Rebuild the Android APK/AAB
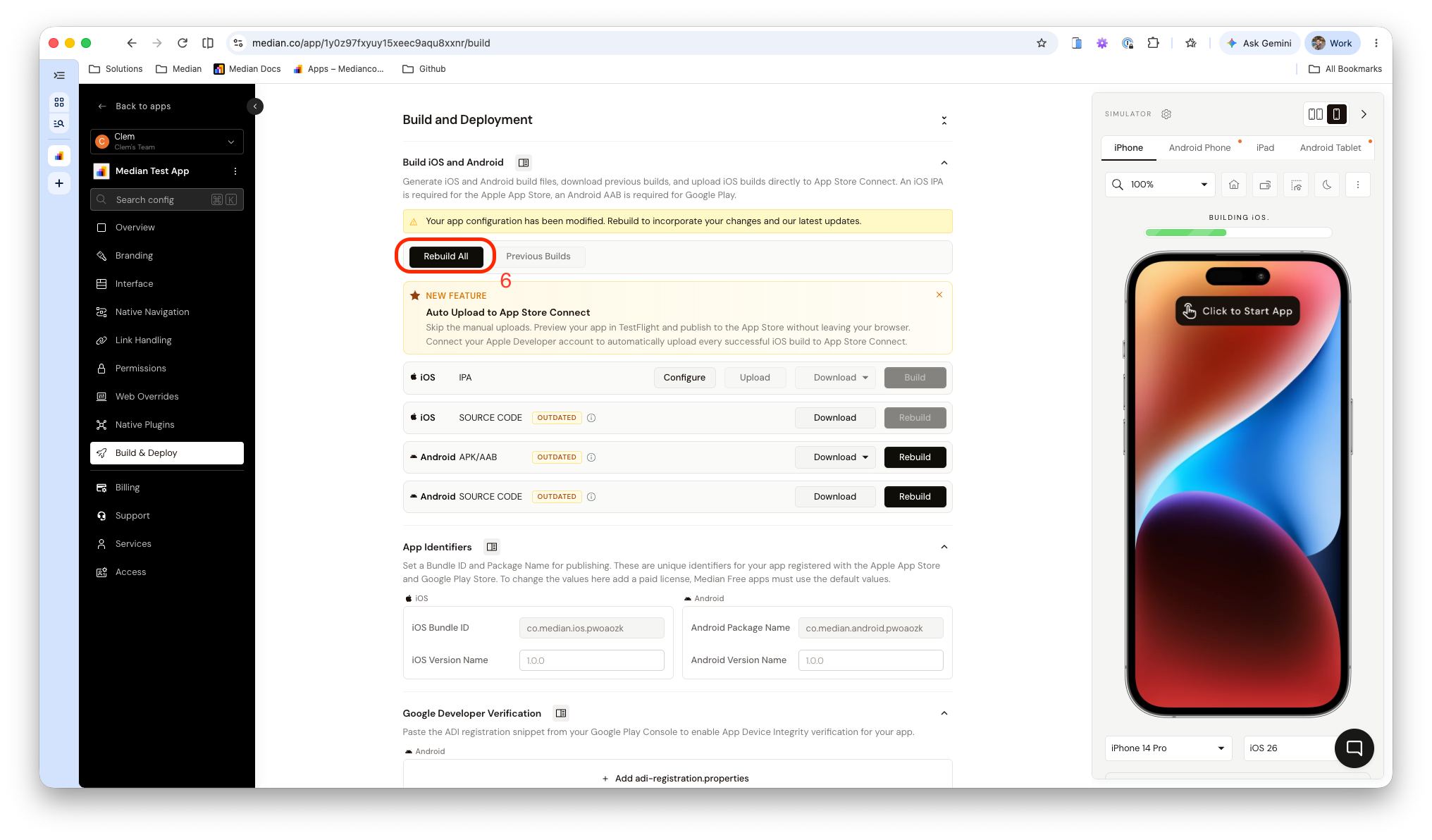 [915, 457]
